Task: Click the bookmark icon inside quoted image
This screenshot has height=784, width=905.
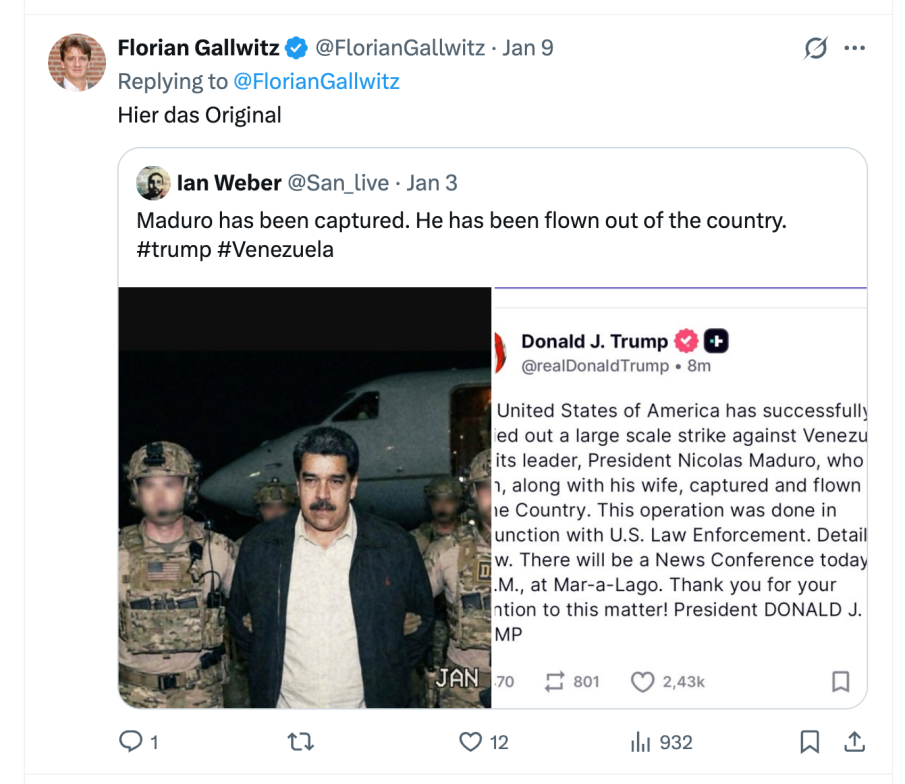Action: coord(841,681)
